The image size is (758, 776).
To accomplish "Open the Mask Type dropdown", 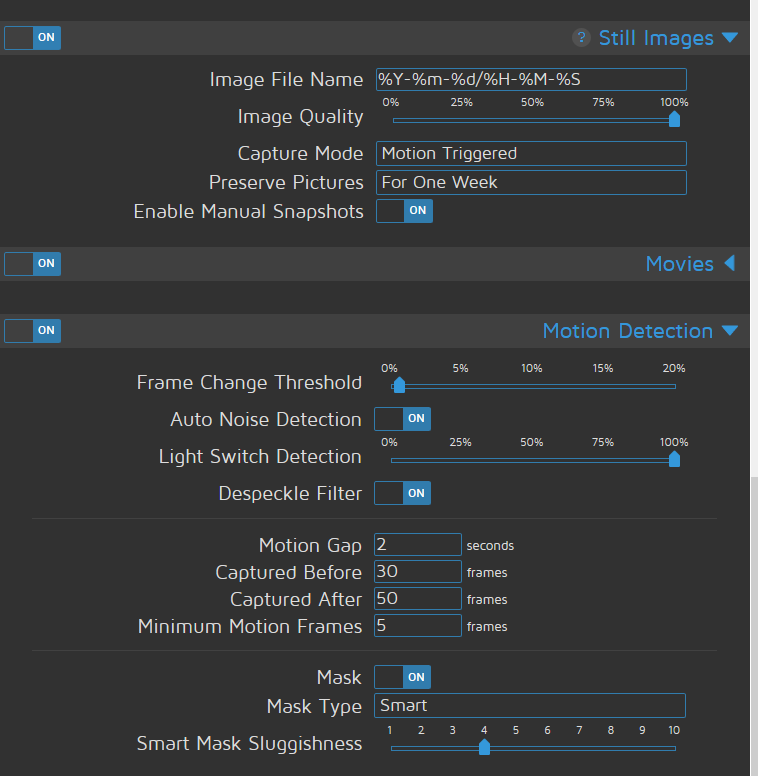I will coord(530,705).
